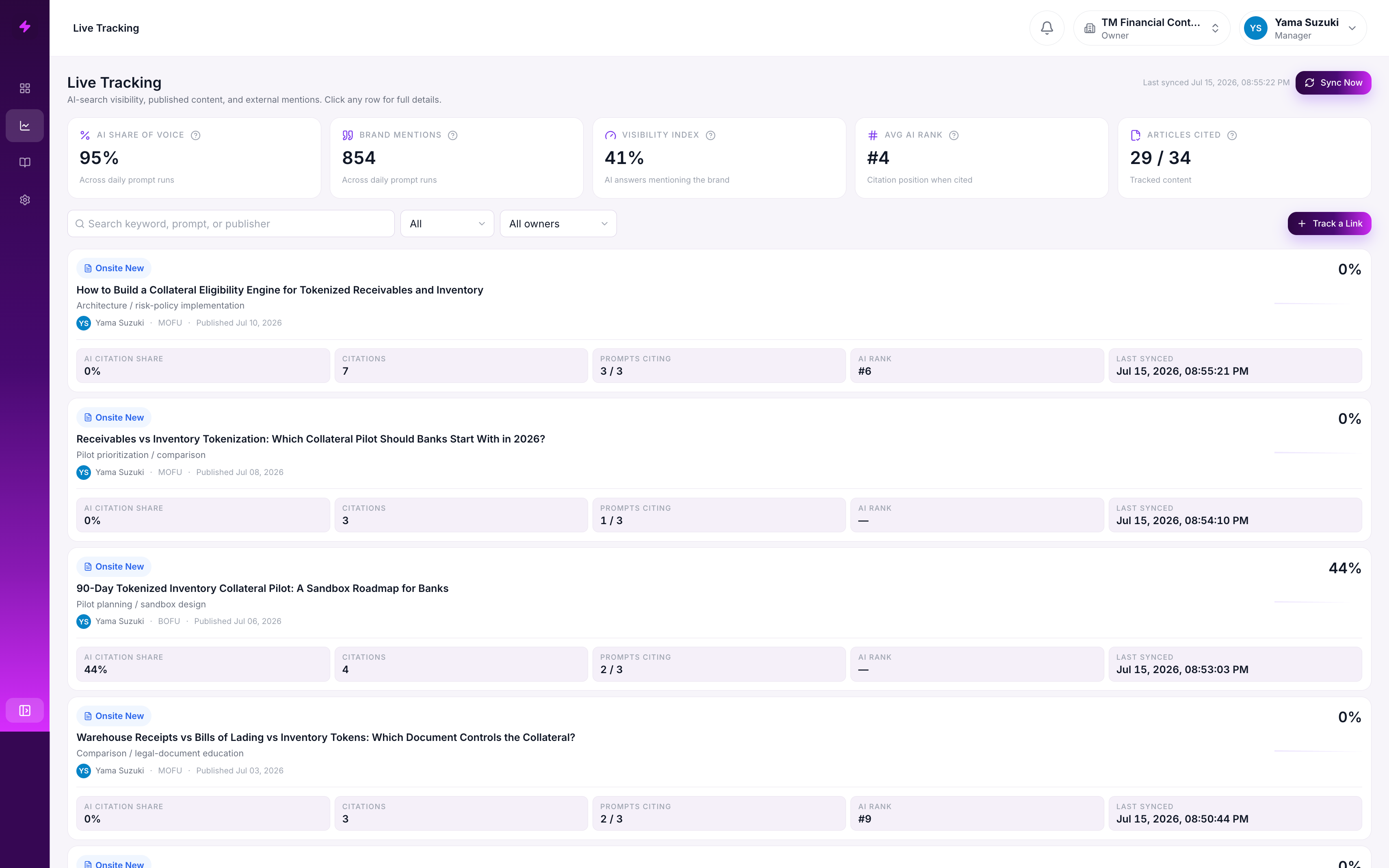
Task: Click the AI Share of Voice 95% card
Action: (x=194, y=158)
